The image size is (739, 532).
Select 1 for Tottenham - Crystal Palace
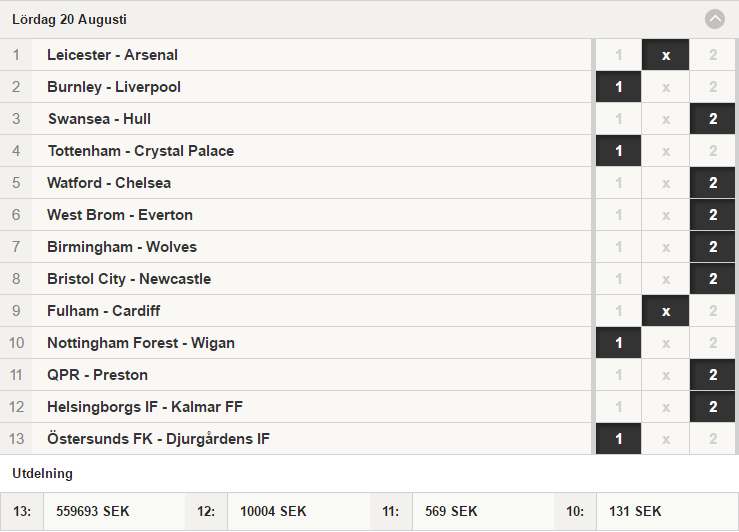[x=618, y=151]
